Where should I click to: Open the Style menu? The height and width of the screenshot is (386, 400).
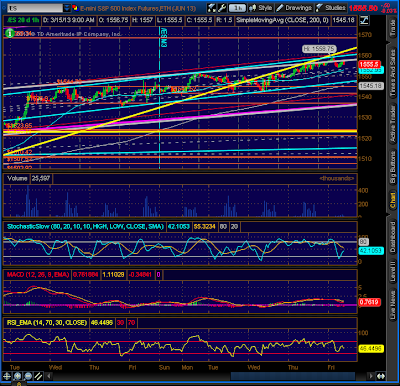261,8
